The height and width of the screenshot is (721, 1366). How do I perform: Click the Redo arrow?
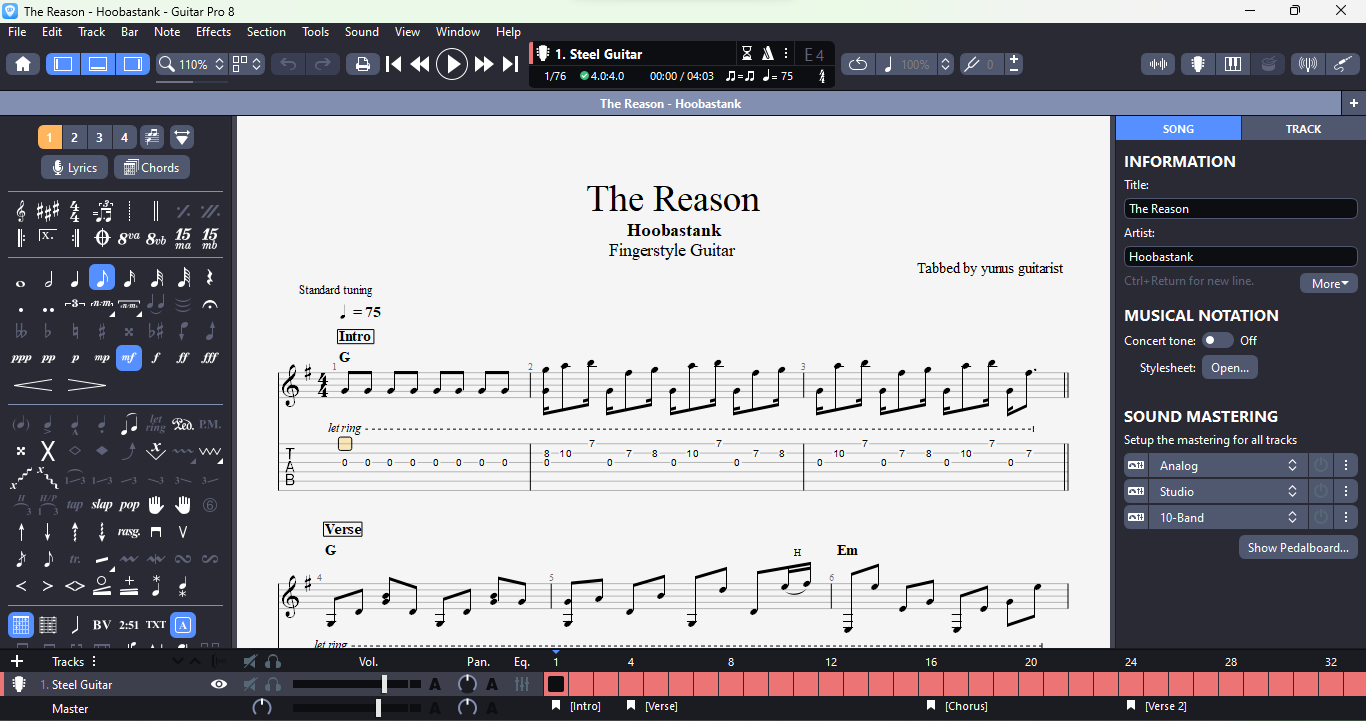point(322,64)
